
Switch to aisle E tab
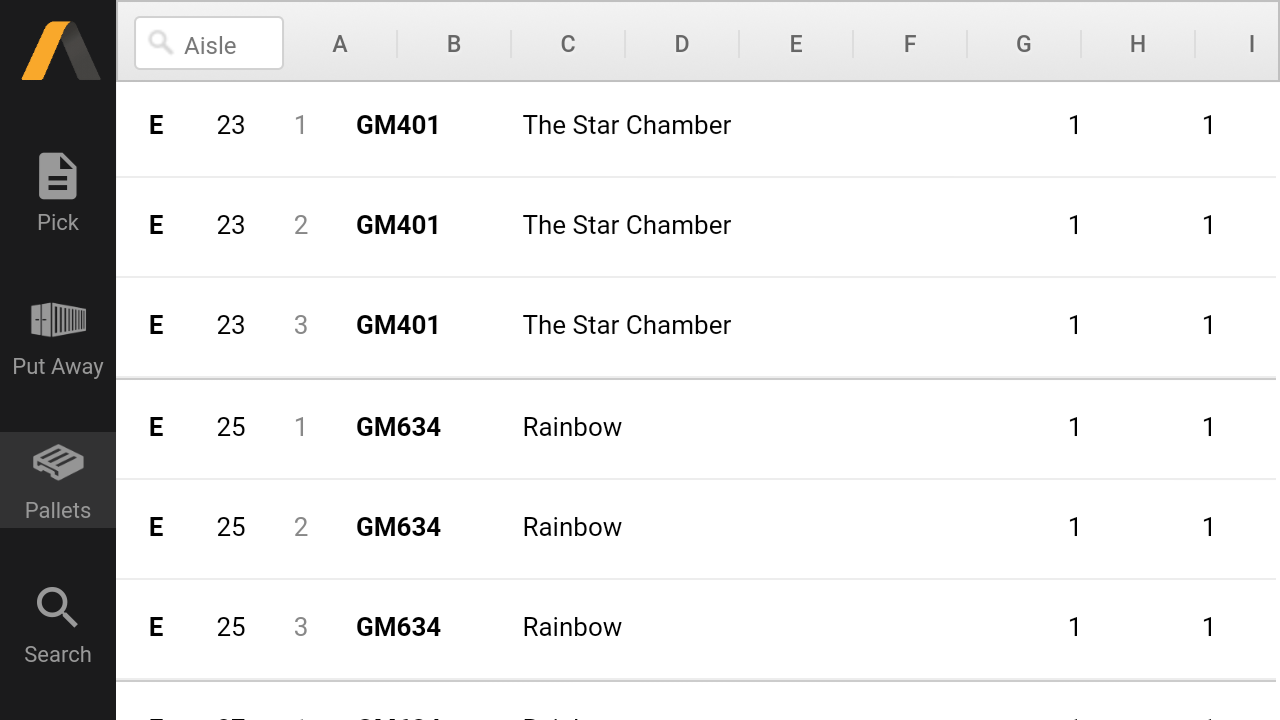coord(796,44)
